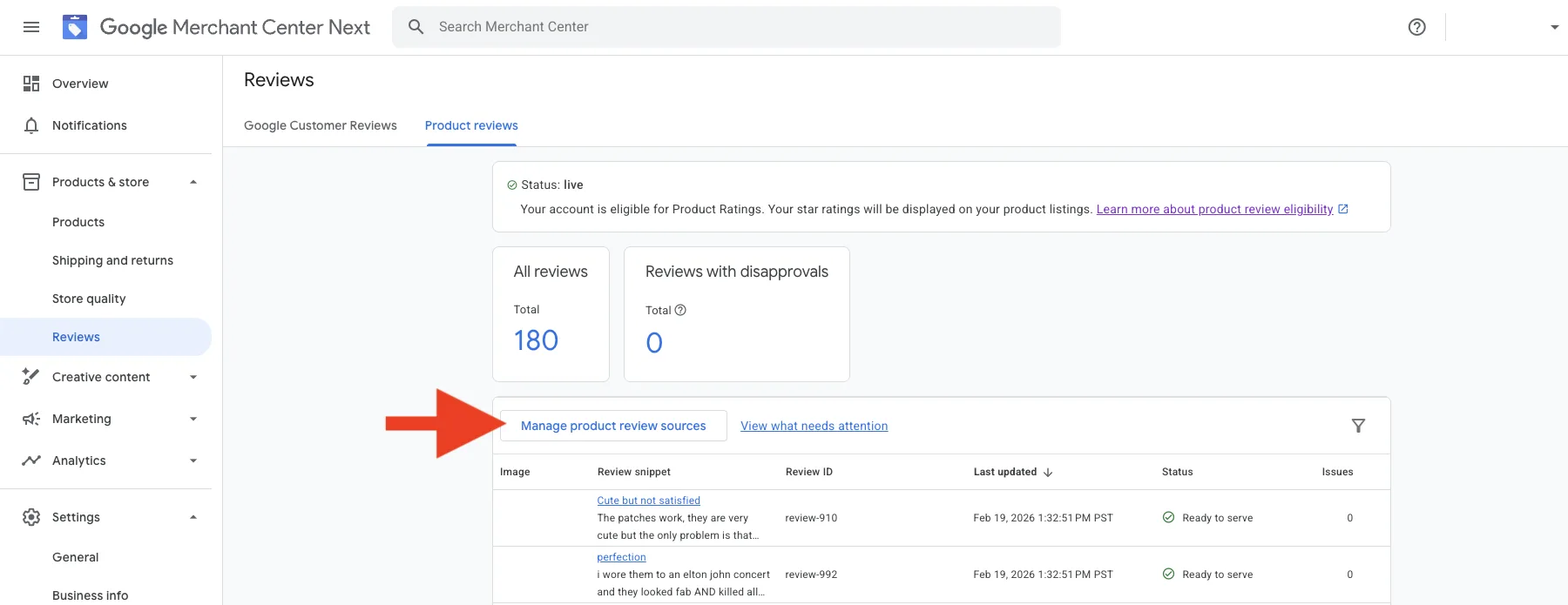Click the 180 total reviews number
The width and height of the screenshot is (1568, 605).
click(x=536, y=340)
